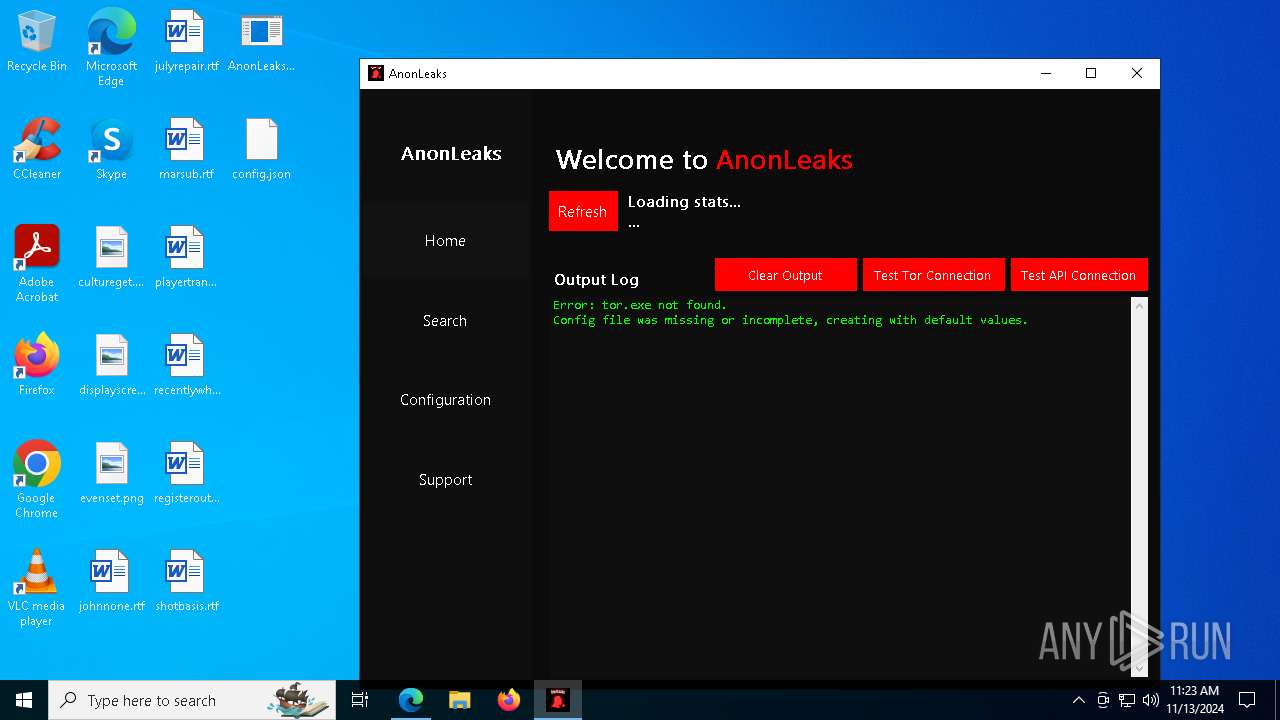Open the Support section

pyautogui.click(x=445, y=480)
